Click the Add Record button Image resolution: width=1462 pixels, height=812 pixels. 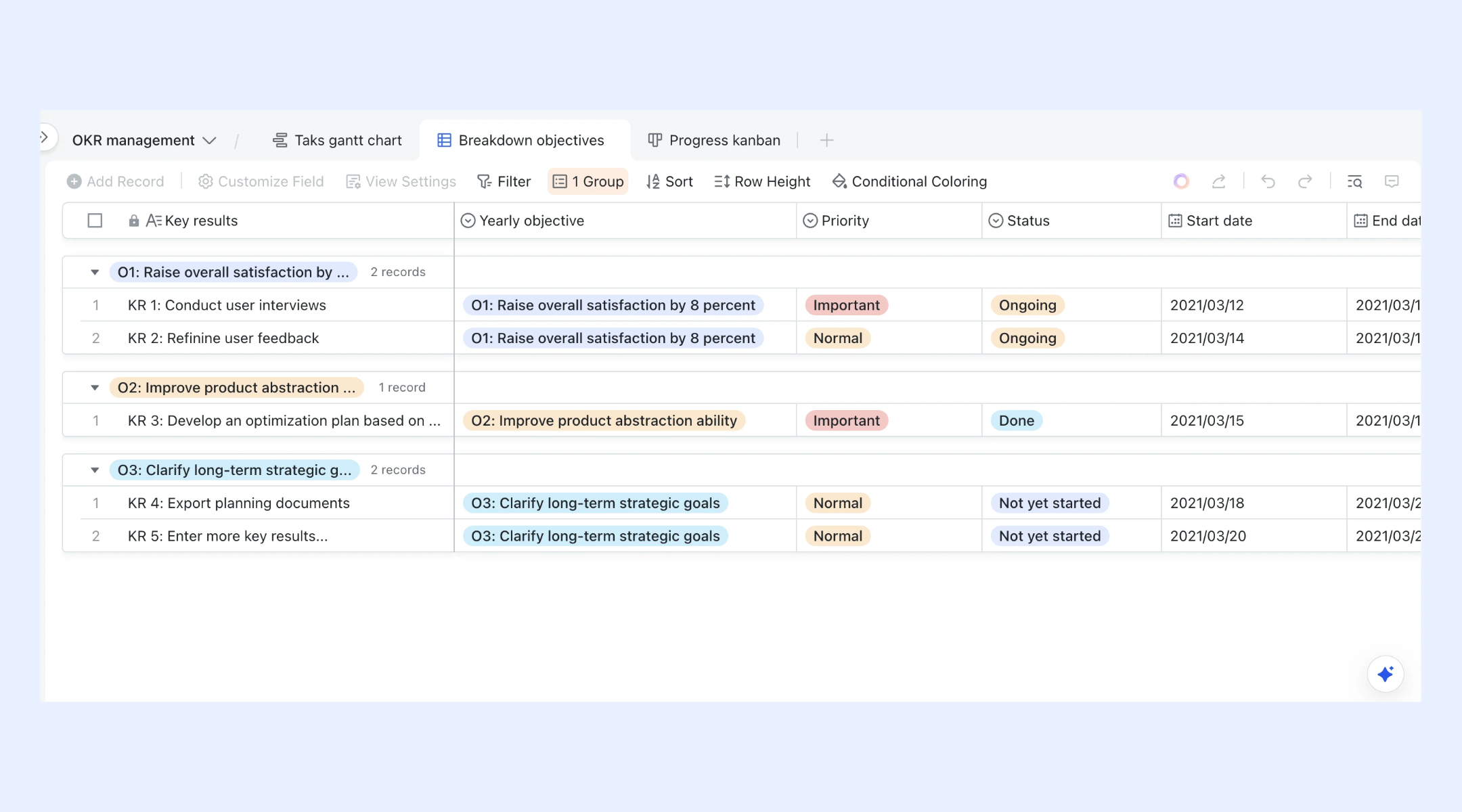point(116,181)
